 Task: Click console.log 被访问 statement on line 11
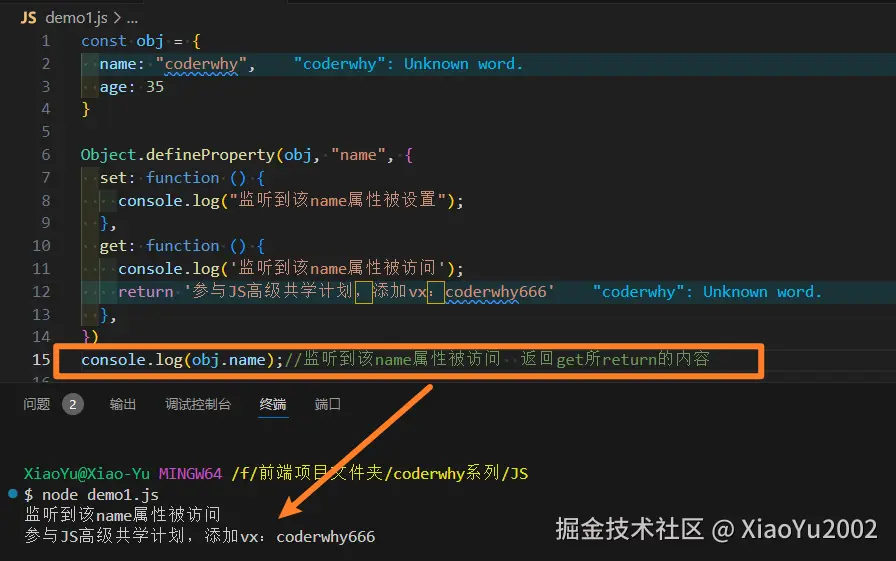click(291, 269)
